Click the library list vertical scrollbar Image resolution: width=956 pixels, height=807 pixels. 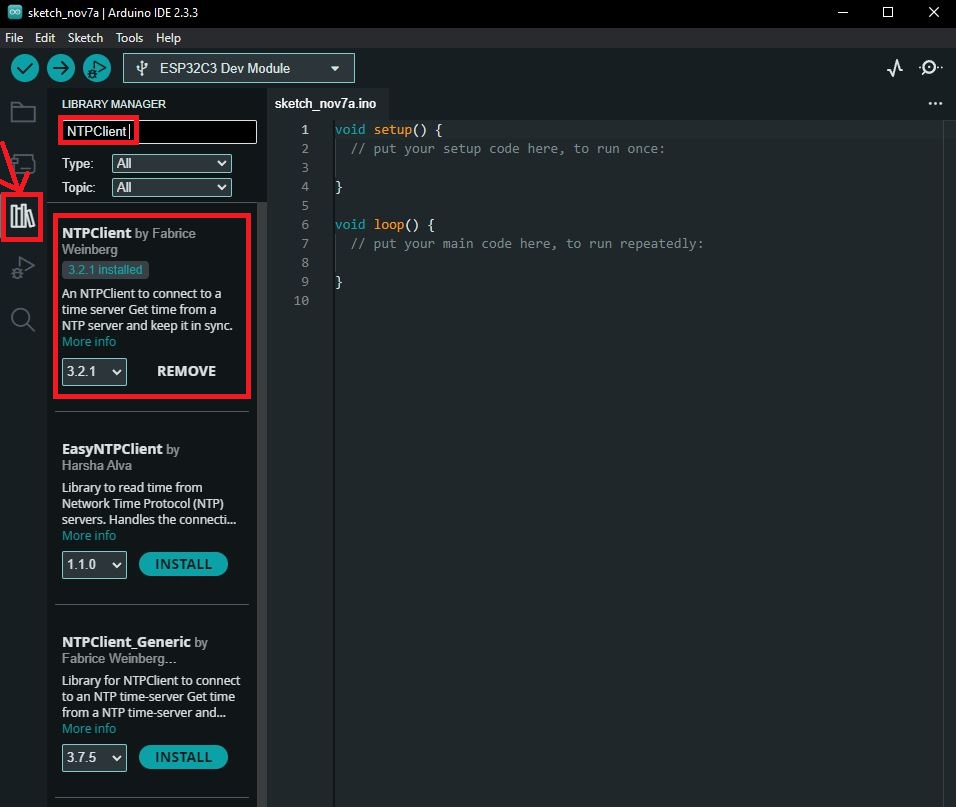tap(262, 505)
